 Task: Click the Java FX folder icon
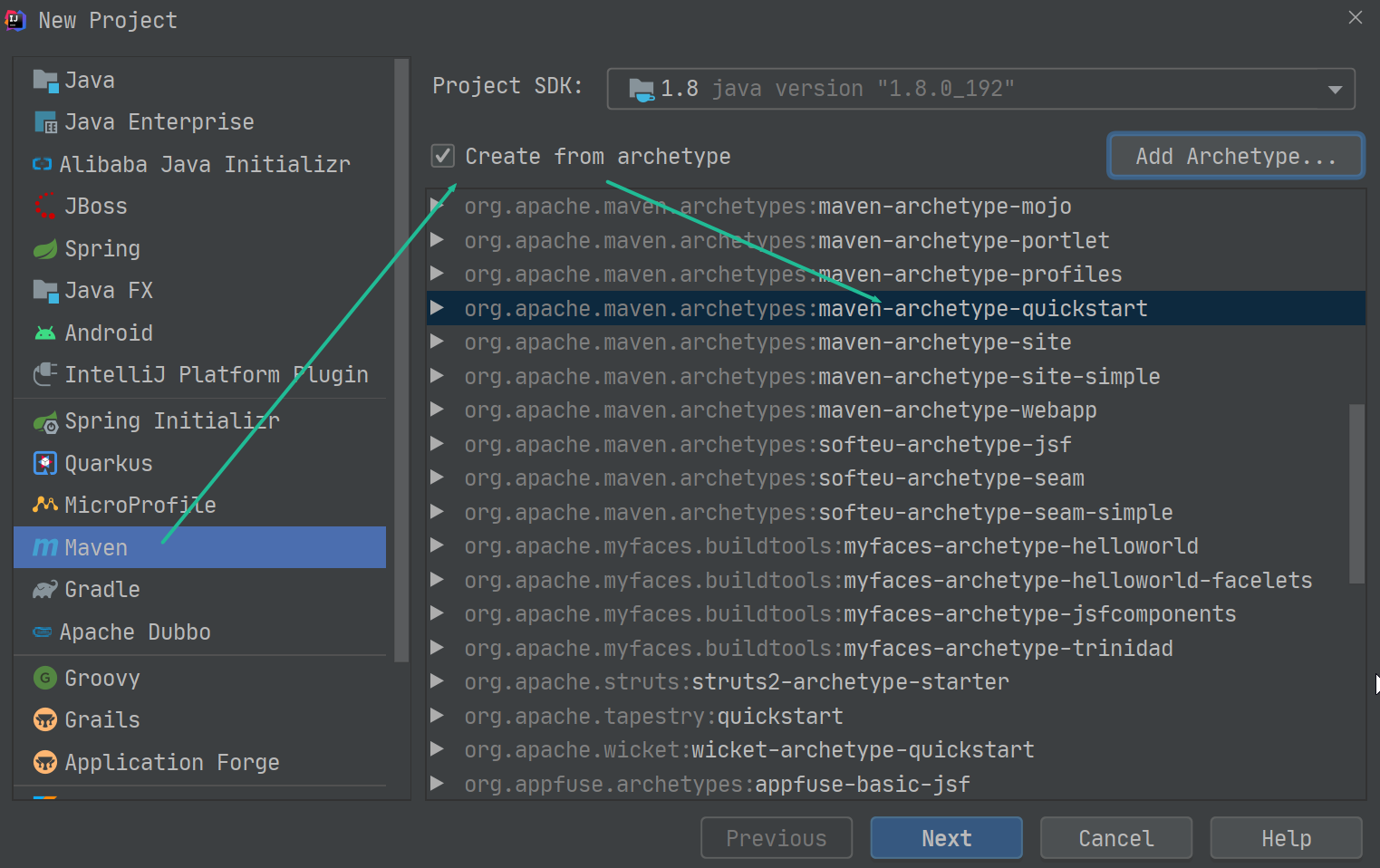pos(45,291)
